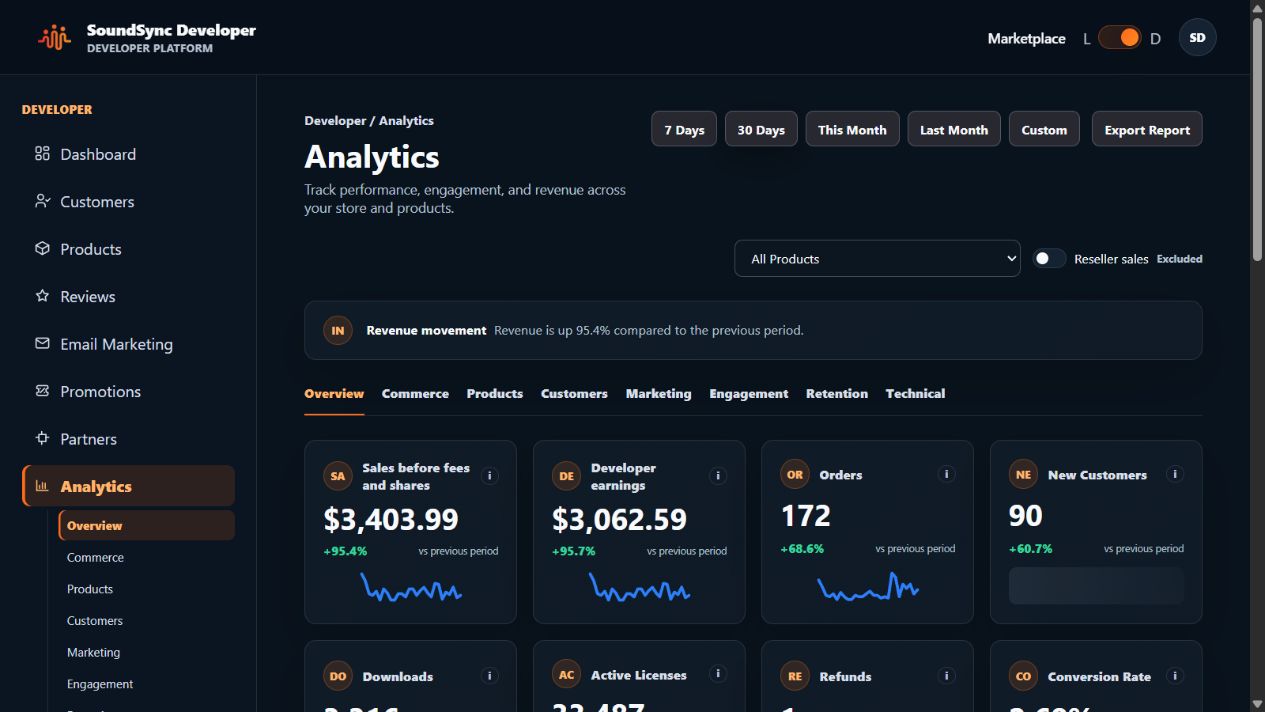Screen dimensions: 1265x712
Task: Click the Promotions ticket icon in sidebar
Action: pos(42,391)
